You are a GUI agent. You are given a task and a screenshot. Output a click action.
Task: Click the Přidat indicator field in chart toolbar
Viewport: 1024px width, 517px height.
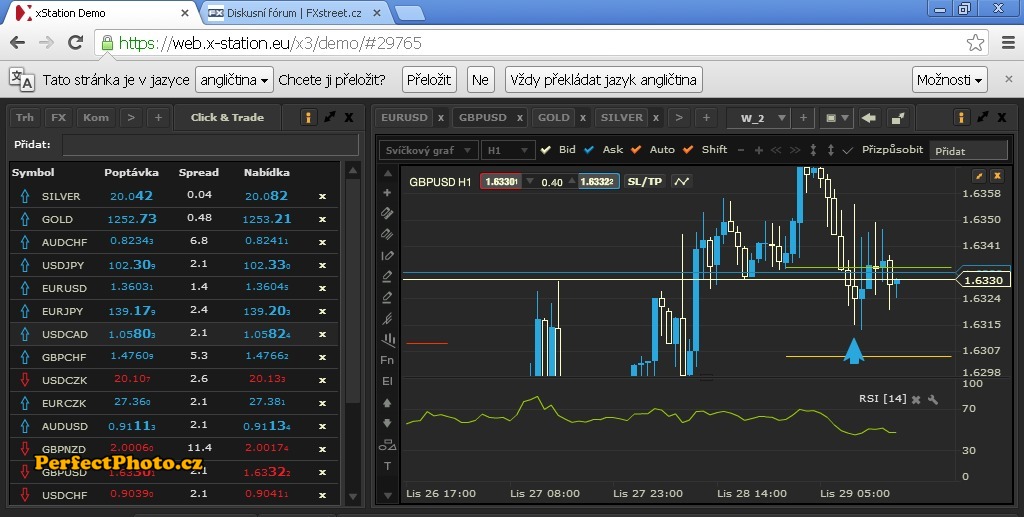(969, 151)
